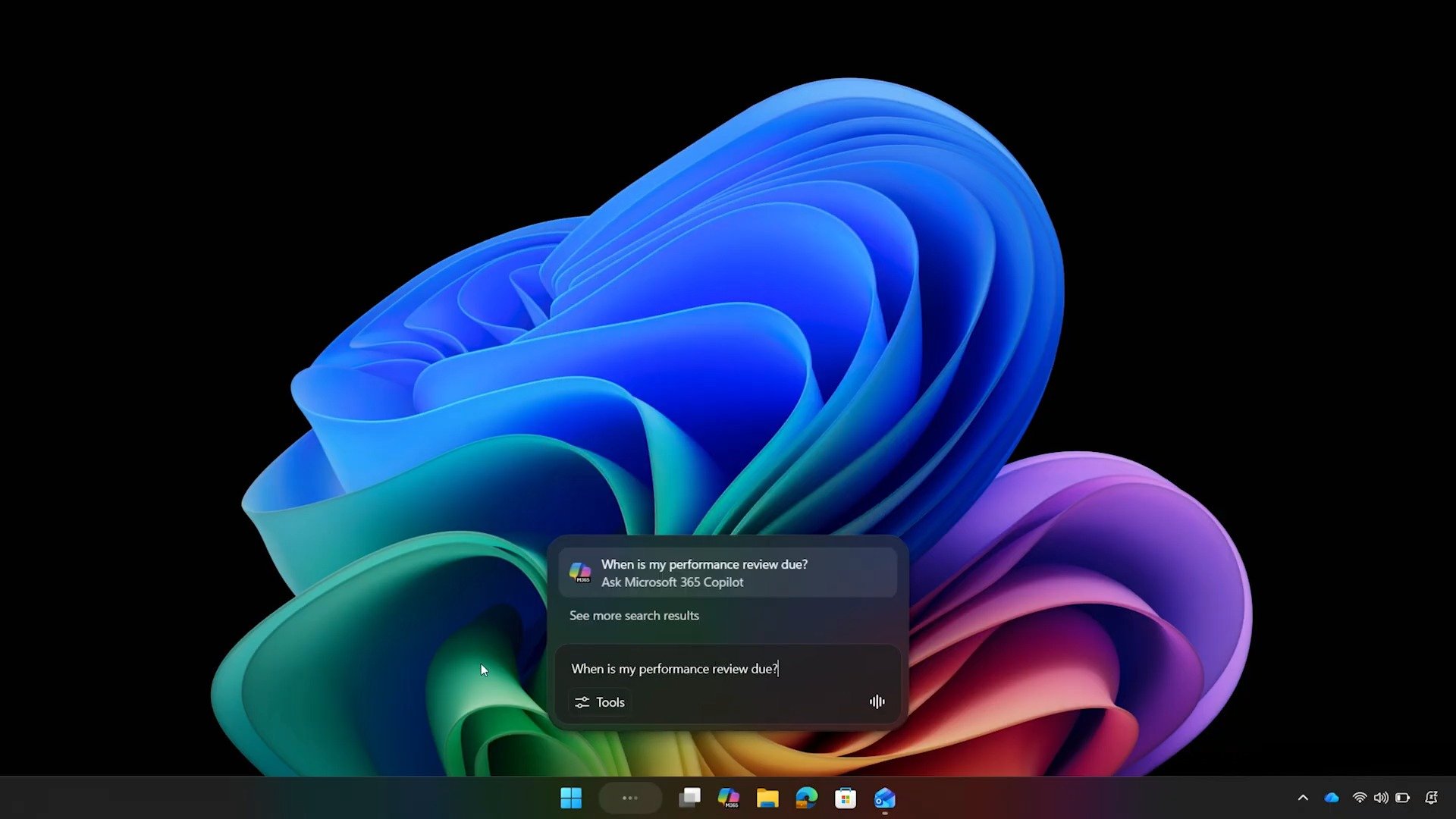Open the Windows Start menu
The image size is (1456, 819).
(x=570, y=798)
